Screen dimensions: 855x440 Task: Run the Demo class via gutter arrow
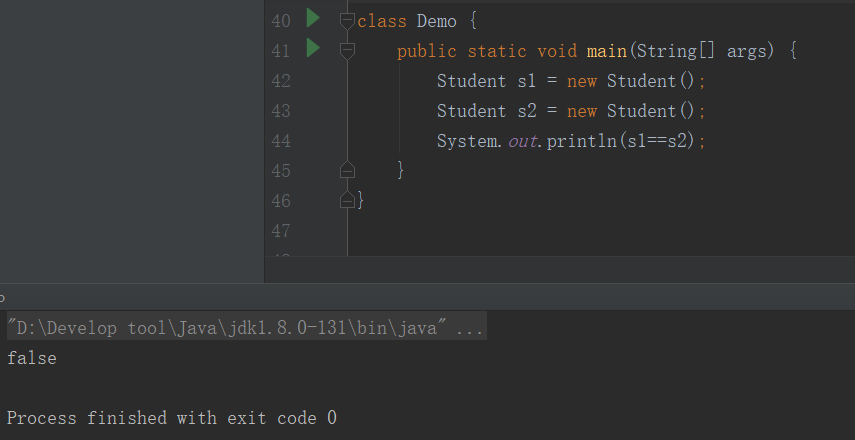(313, 18)
